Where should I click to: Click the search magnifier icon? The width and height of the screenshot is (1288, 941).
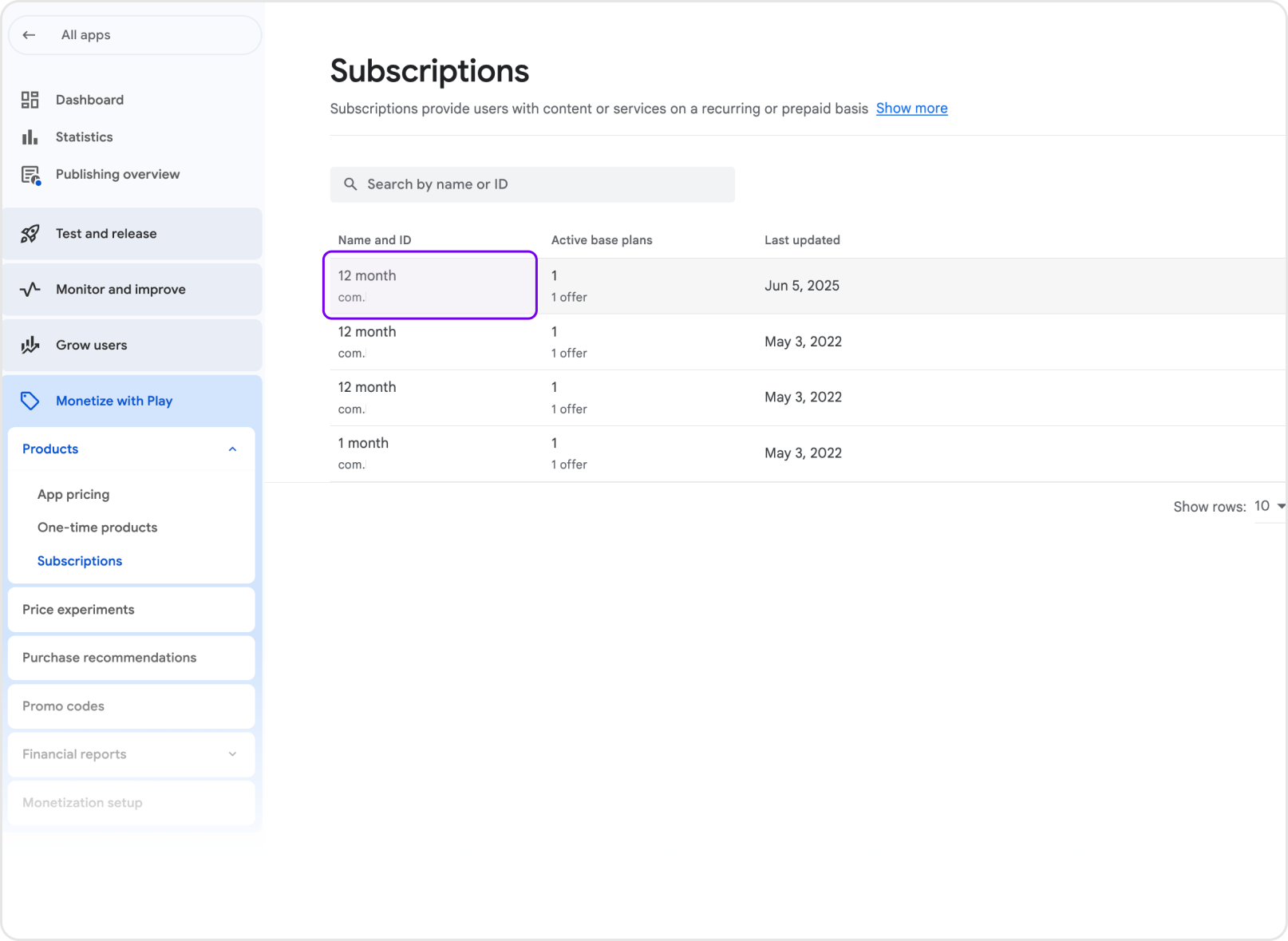click(x=351, y=184)
